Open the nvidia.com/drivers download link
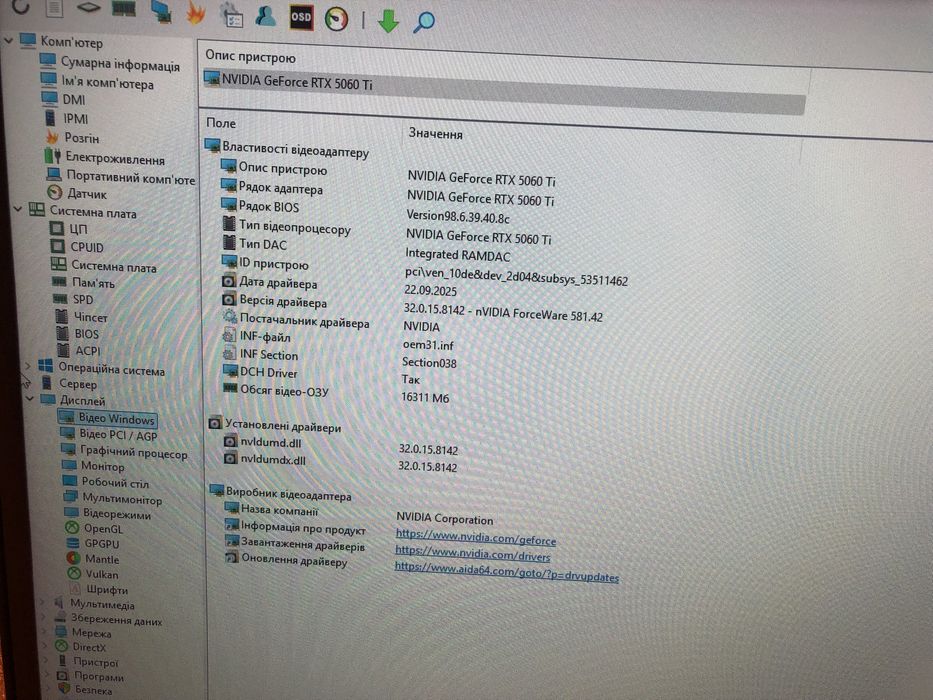 pyautogui.click(x=472, y=555)
